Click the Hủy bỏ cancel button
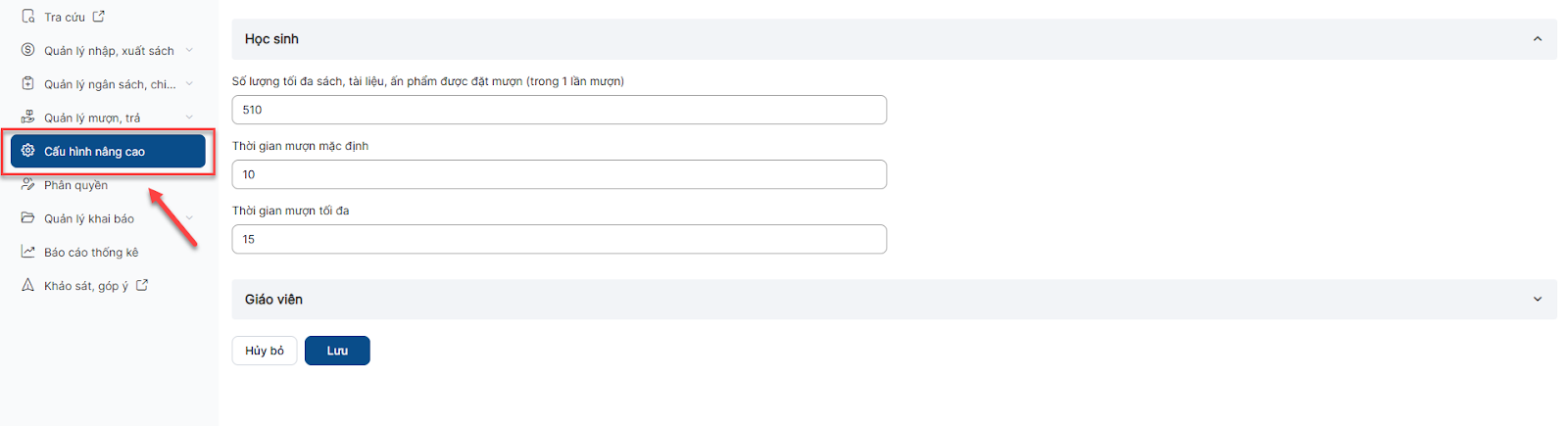The height and width of the screenshot is (426, 1568). point(265,351)
